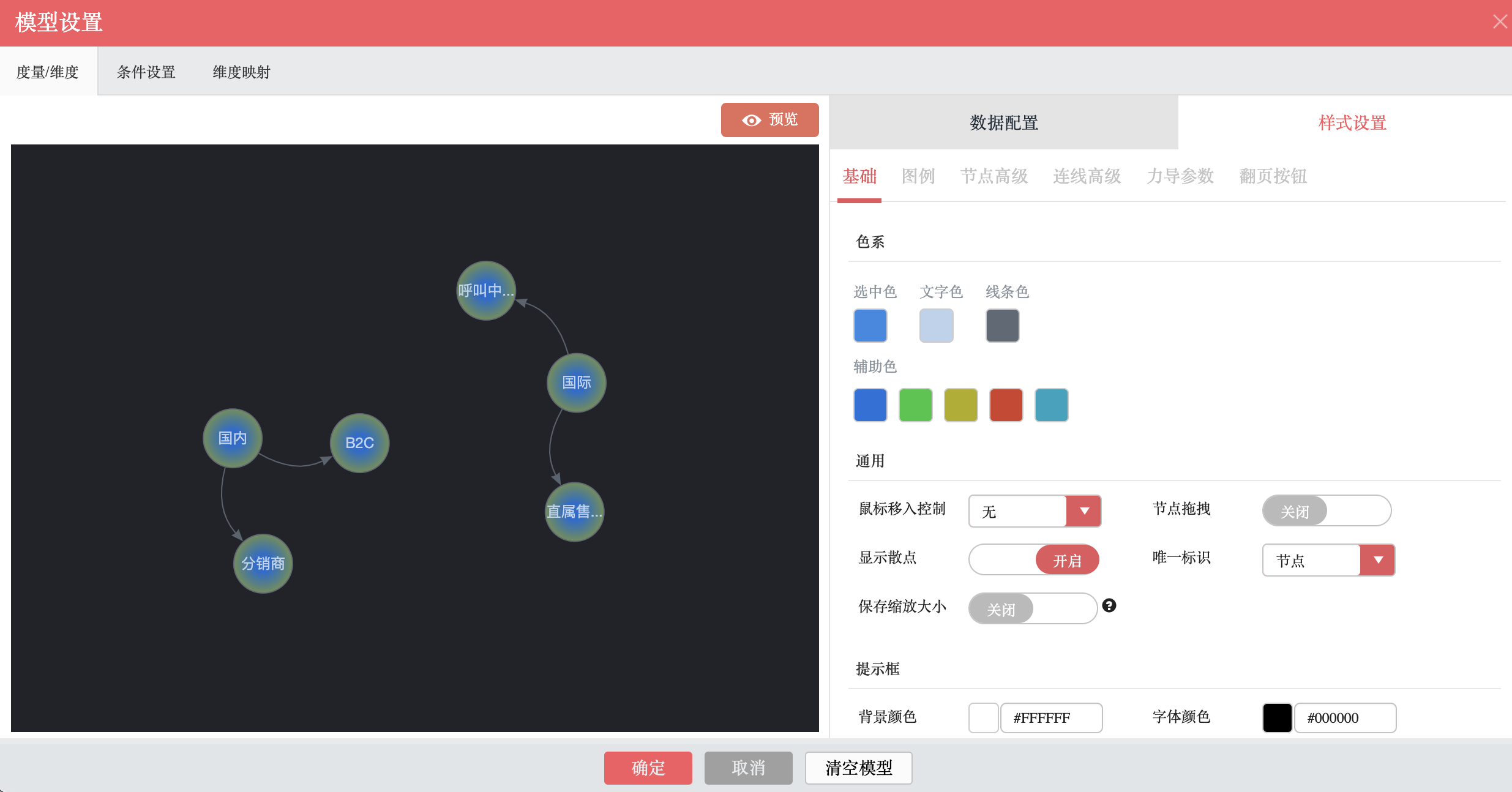
Task: Click the olive yellow 辅助色 swatch
Action: 960,405
